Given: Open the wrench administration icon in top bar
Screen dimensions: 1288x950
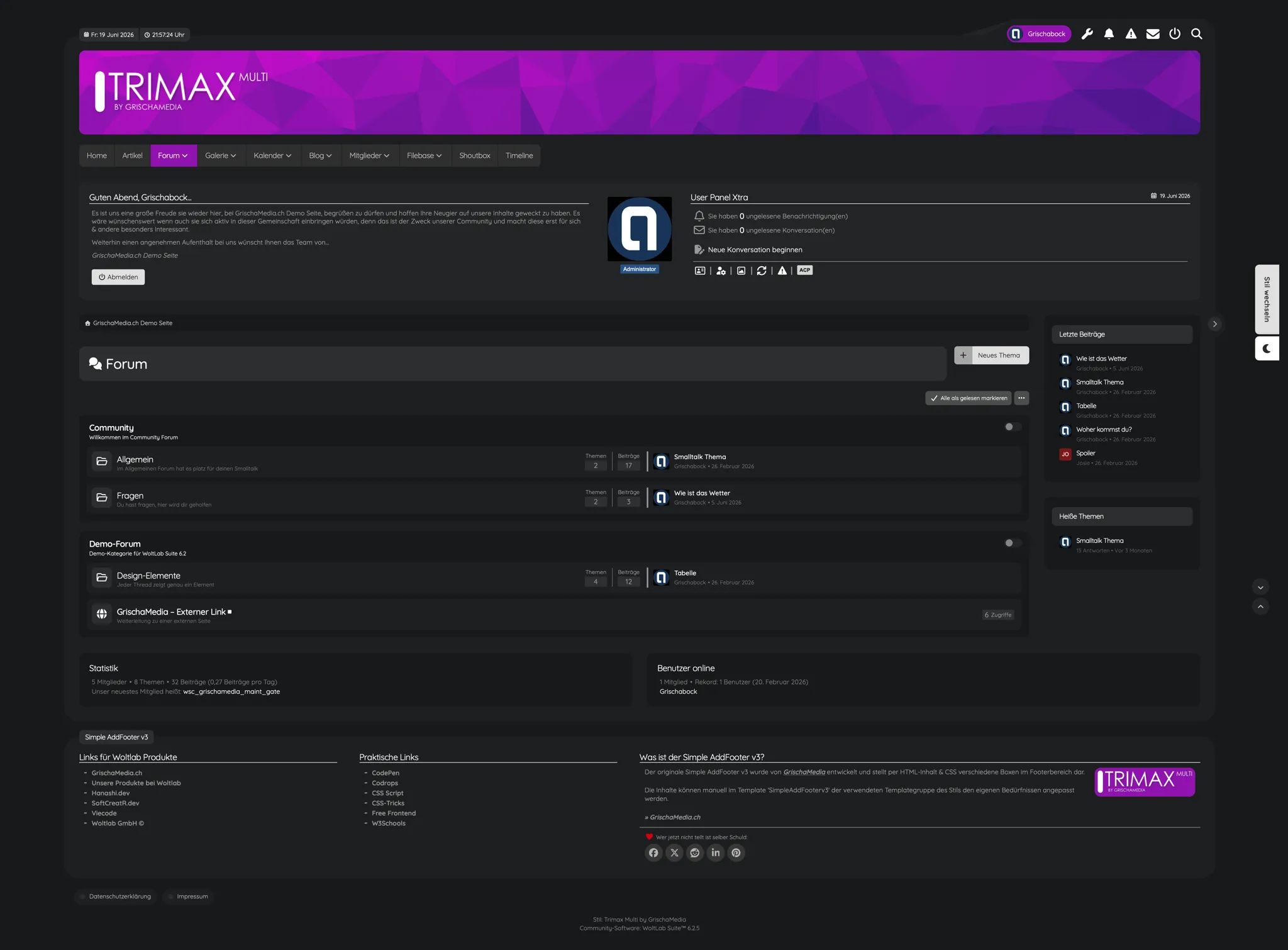Looking at the screenshot, I should pos(1087,34).
